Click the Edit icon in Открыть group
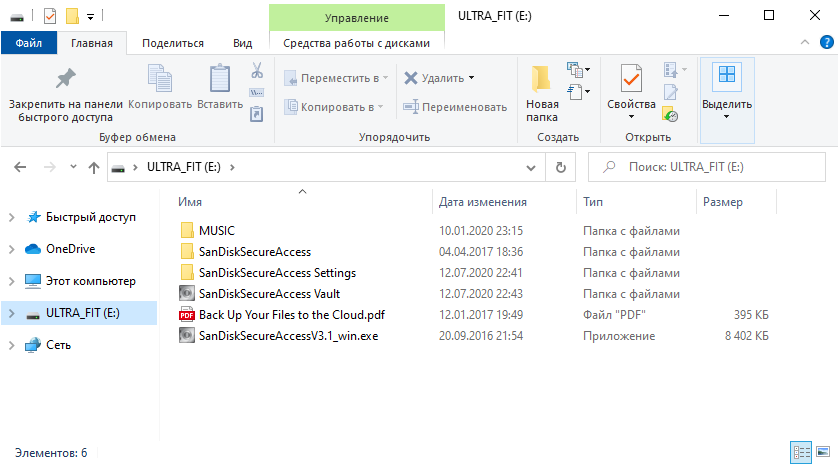The width and height of the screenshot is (839, 465). coord(670,92)
